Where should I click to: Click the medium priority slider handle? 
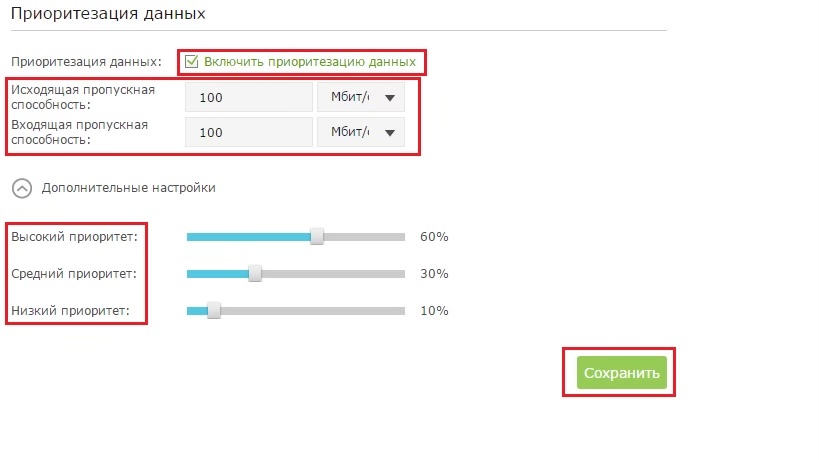click(x=255, y=273)
